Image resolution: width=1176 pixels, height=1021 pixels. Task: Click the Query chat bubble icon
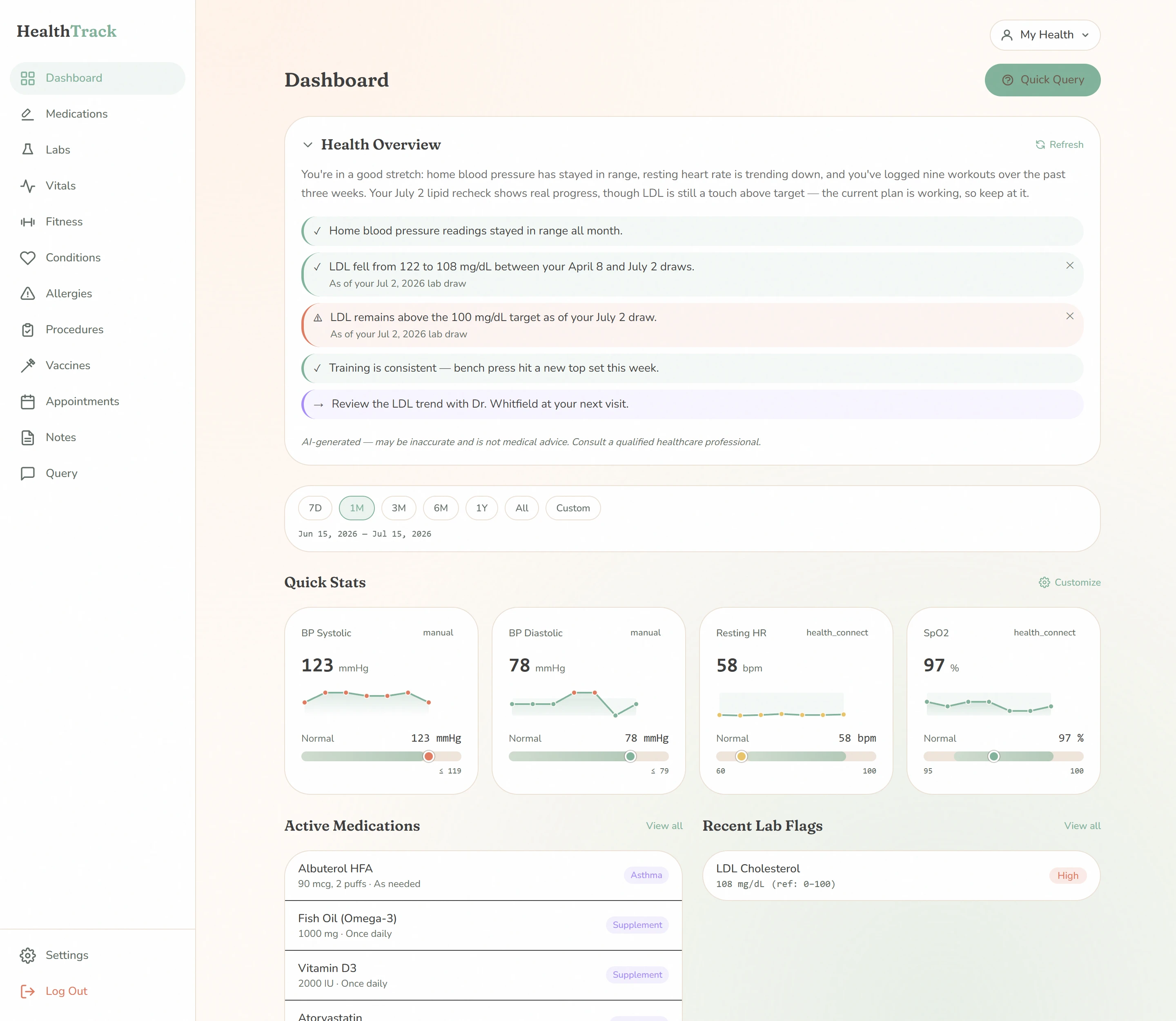(27, 473)
